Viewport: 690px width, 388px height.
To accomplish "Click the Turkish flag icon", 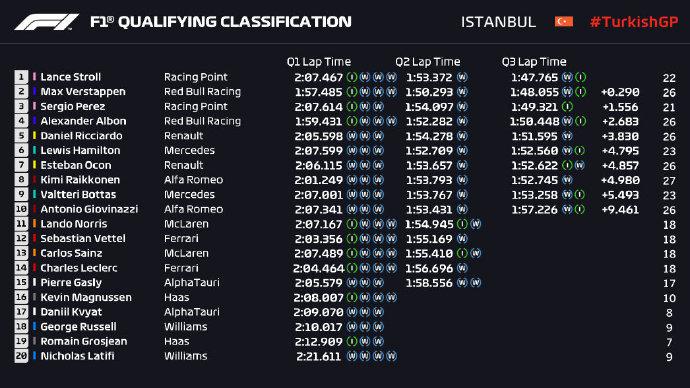I will pos(564,22).
